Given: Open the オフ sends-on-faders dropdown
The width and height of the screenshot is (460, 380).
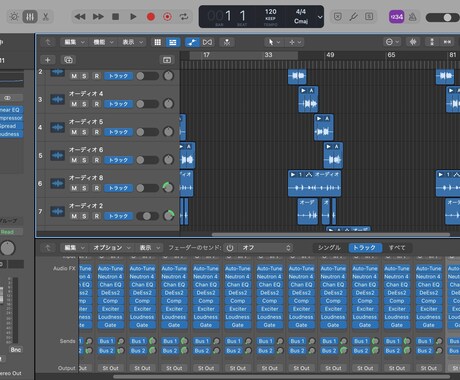Looking at the screenshot, I should 266,248.
